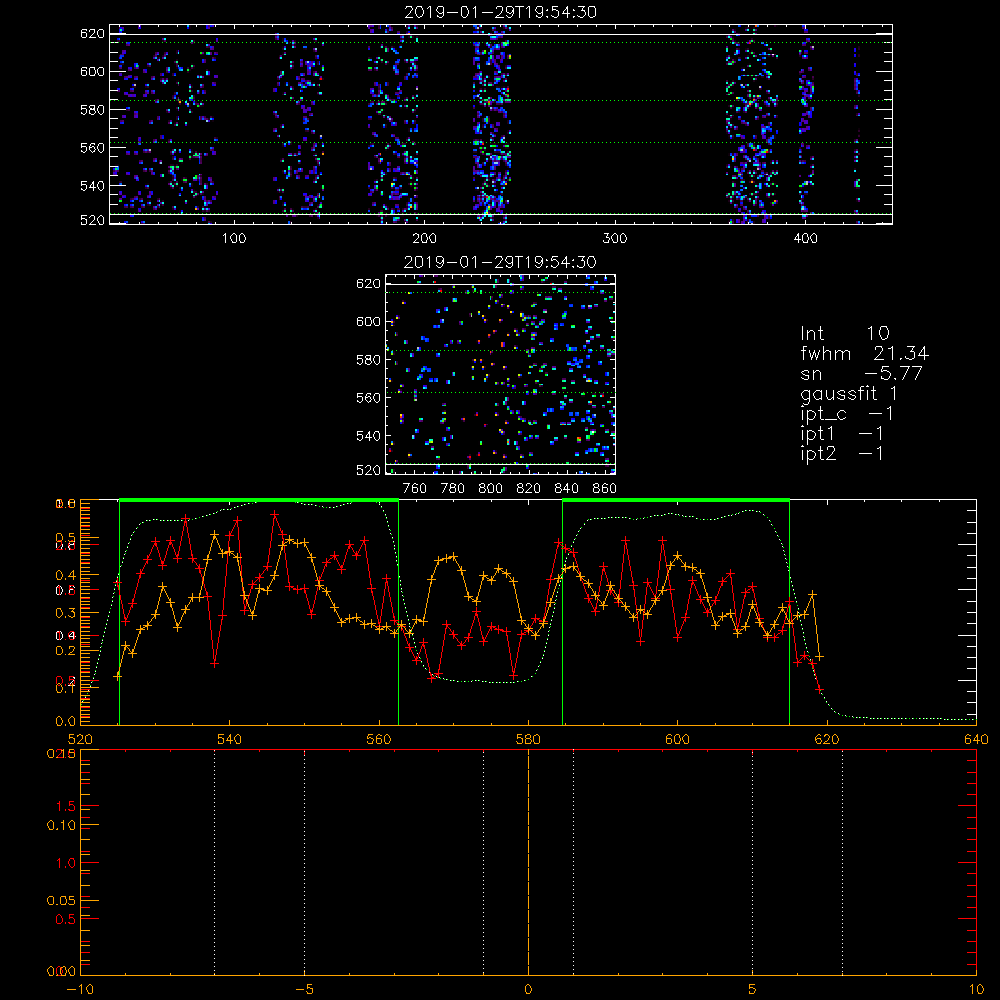Select the 'sn -5.77' readout line
Screen dimensions: 1000x1000
point(861,373)
